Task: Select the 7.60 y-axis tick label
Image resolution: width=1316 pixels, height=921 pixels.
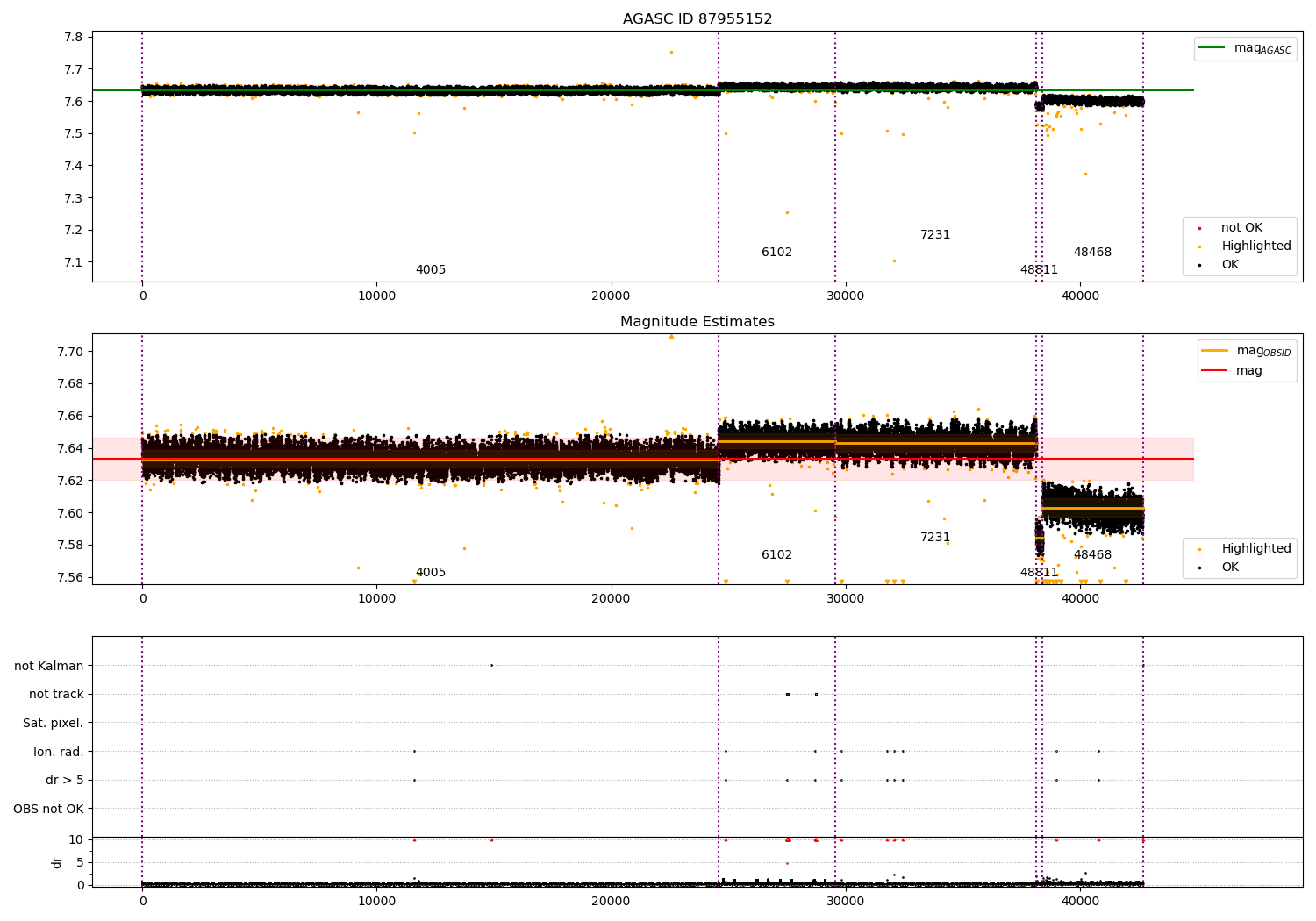Action: (70, 513)
